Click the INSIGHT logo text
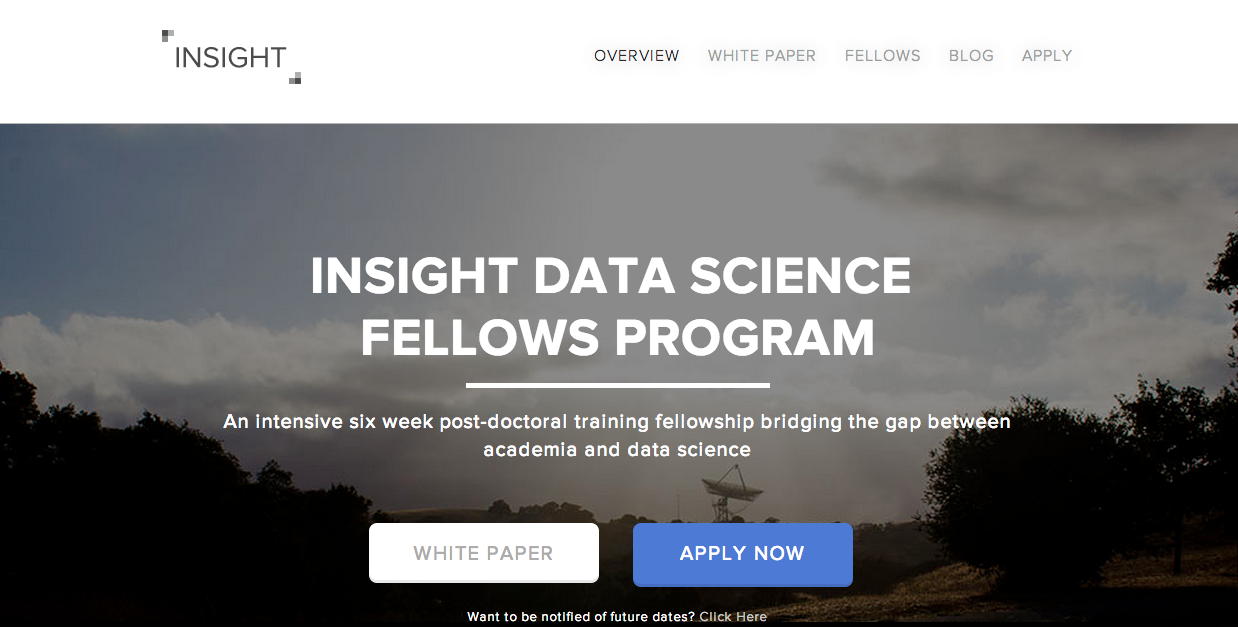The image size is (1238, 627). [230, 58]
